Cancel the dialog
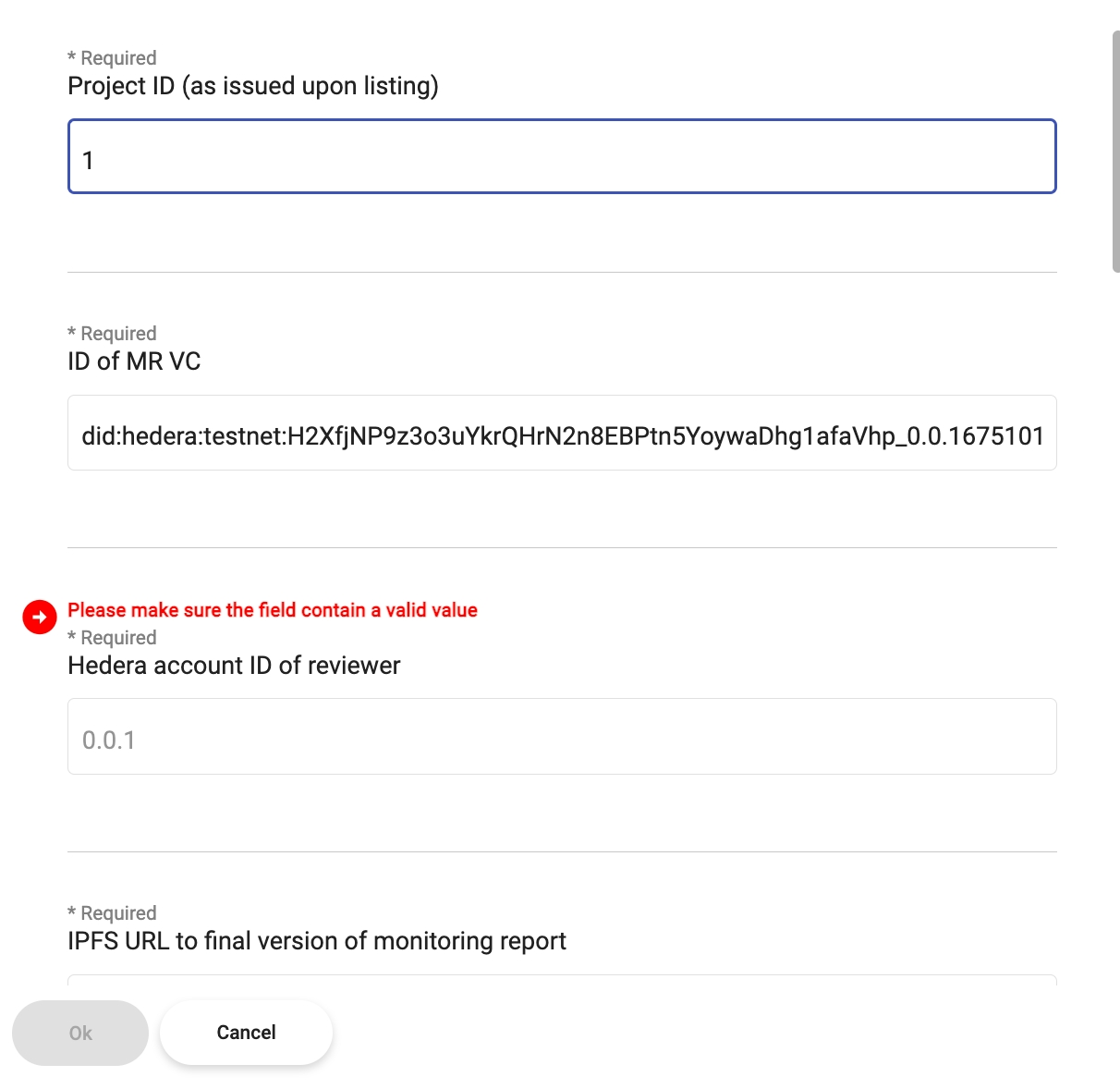 point(246,1033)
